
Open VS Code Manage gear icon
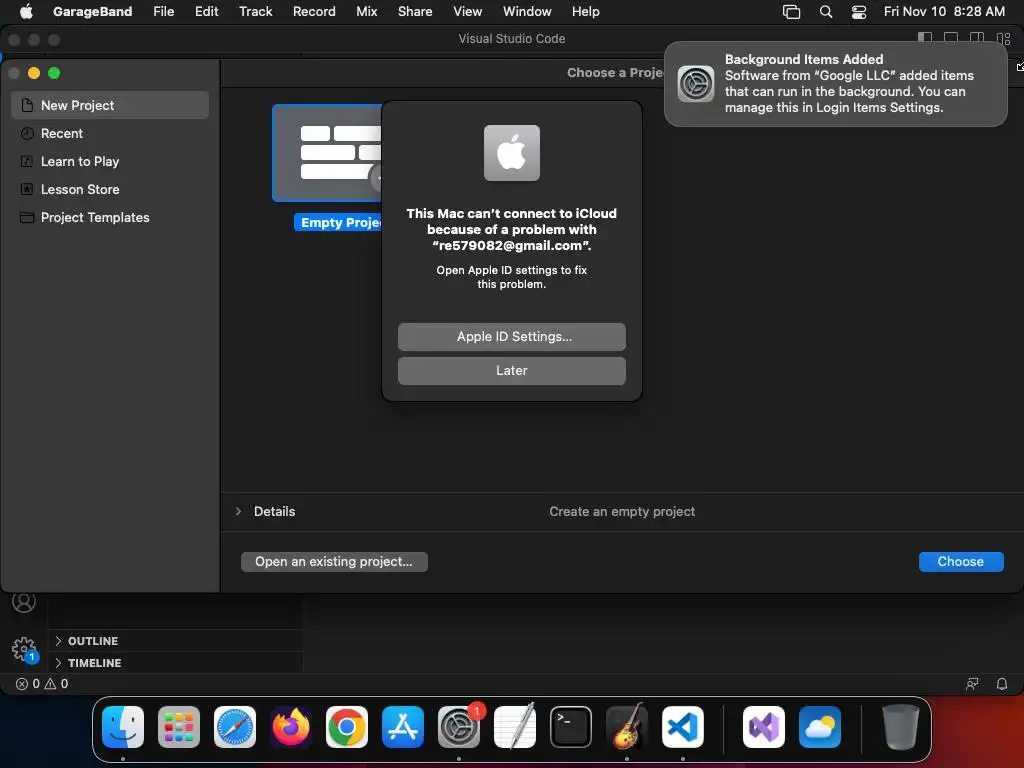(x=24, y=649)
